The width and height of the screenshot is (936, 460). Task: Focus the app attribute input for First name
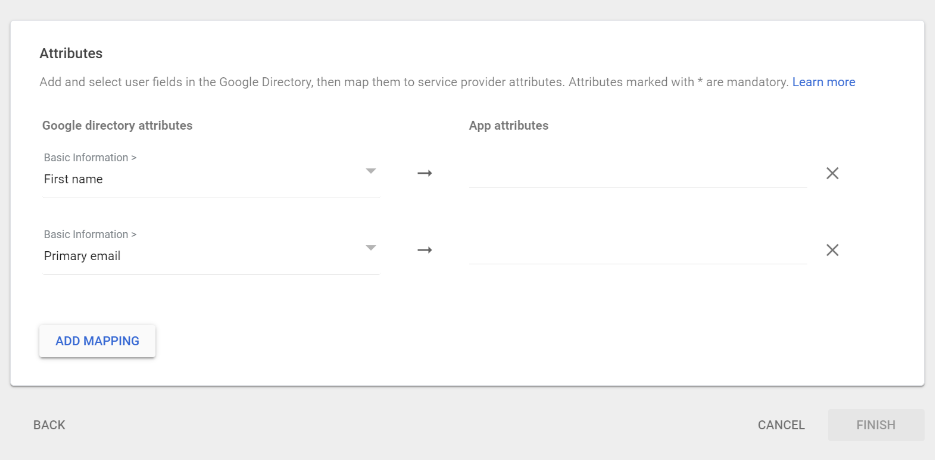click(638, 174)
